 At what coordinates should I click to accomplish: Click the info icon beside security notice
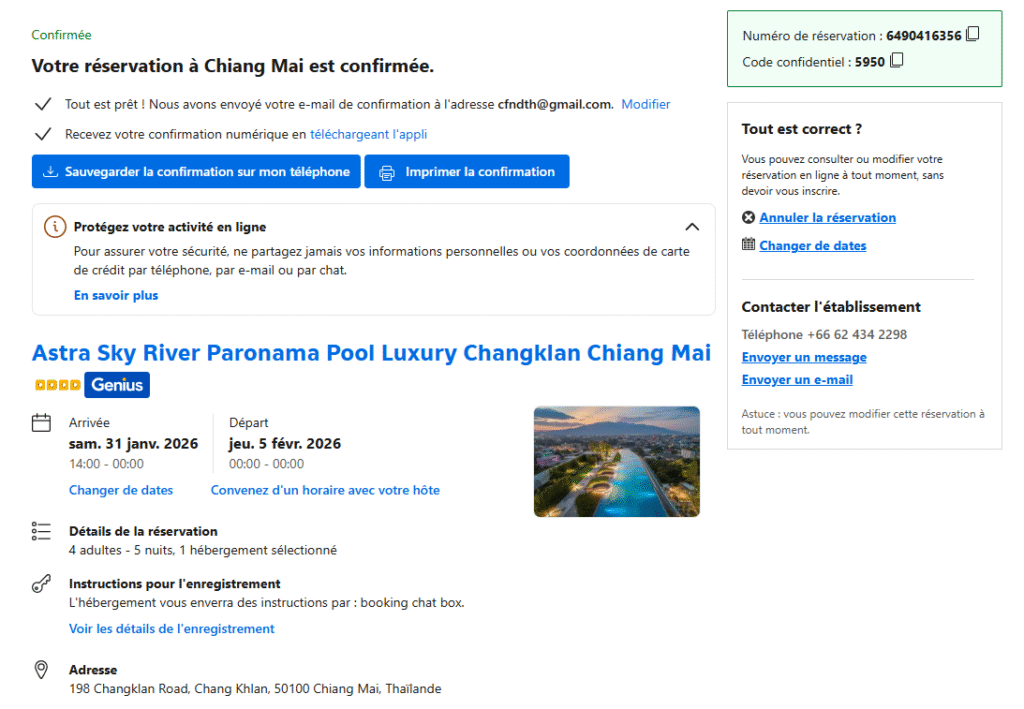[56, 227]
